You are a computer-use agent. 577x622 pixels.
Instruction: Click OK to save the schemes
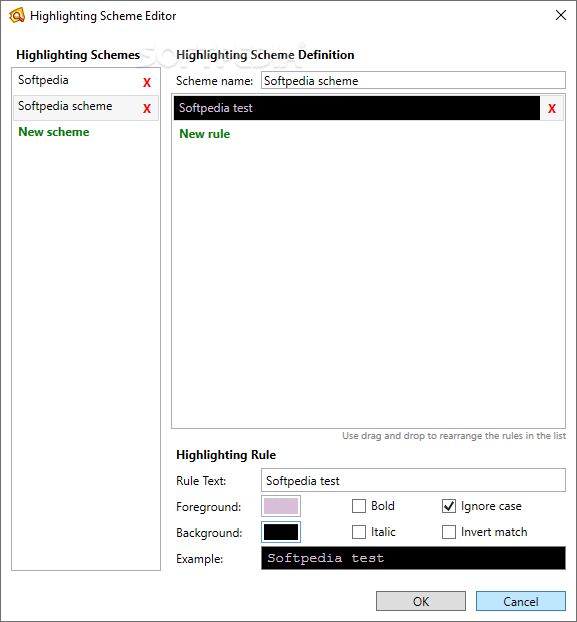coord(421,601)
